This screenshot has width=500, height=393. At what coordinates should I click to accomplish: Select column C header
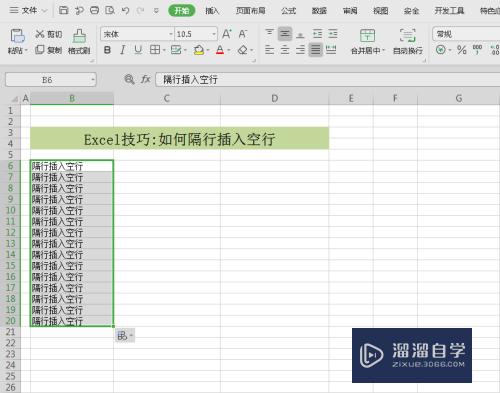click(167, 99)
